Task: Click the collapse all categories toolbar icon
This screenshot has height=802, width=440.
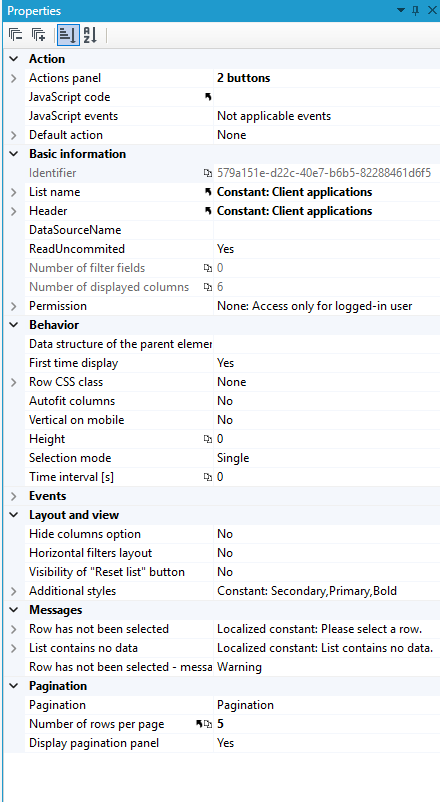Action: (x=16, y=35)
